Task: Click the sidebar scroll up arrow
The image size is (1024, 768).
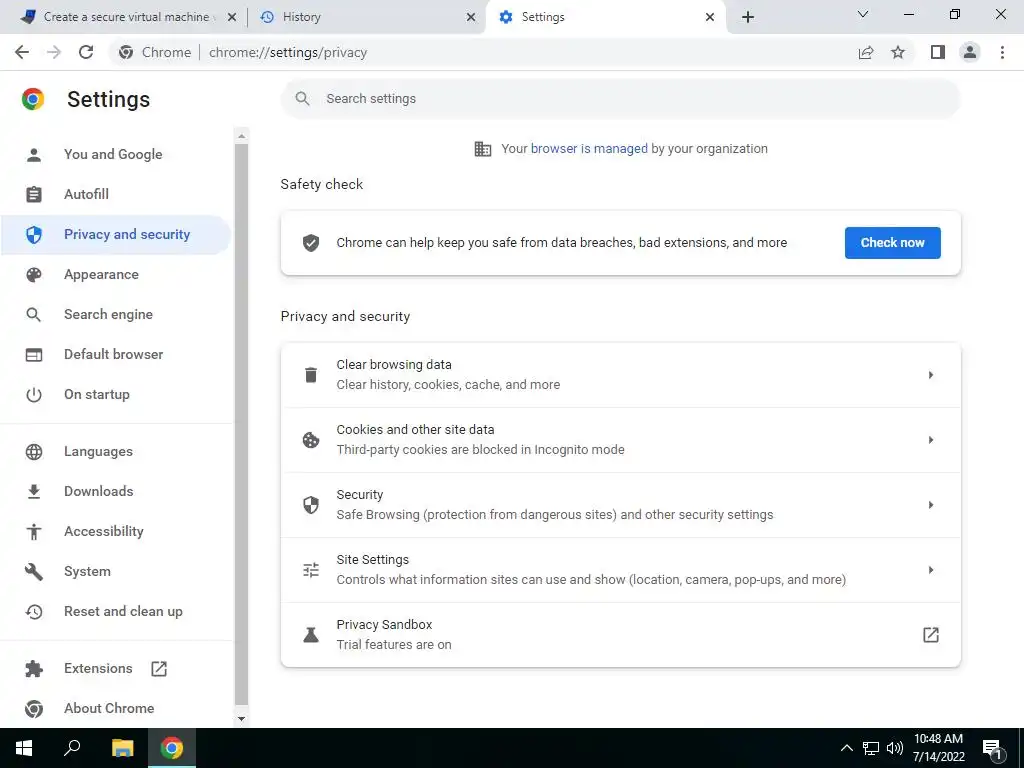Action: pyautogui.click(x=242, y=136)
